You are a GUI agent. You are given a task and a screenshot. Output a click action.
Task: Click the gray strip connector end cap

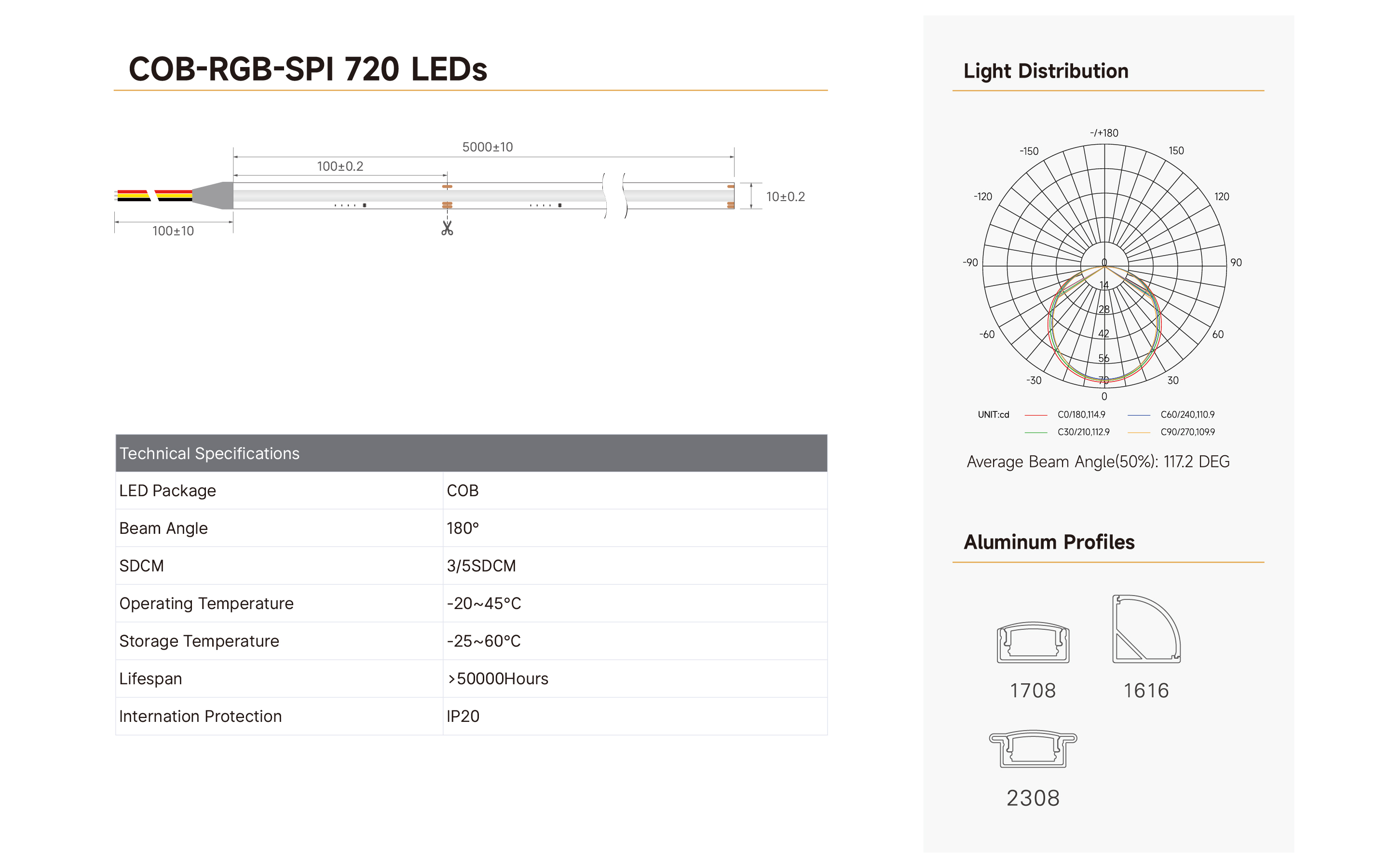[212, 195]
